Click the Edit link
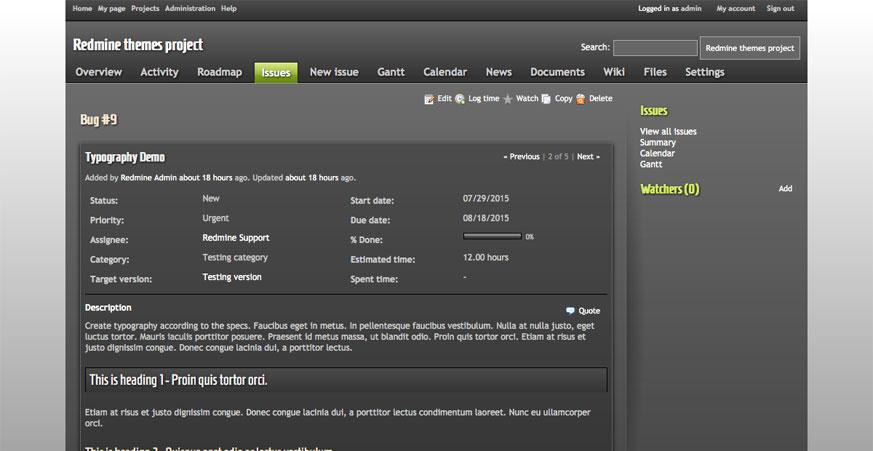 (444, 99)
